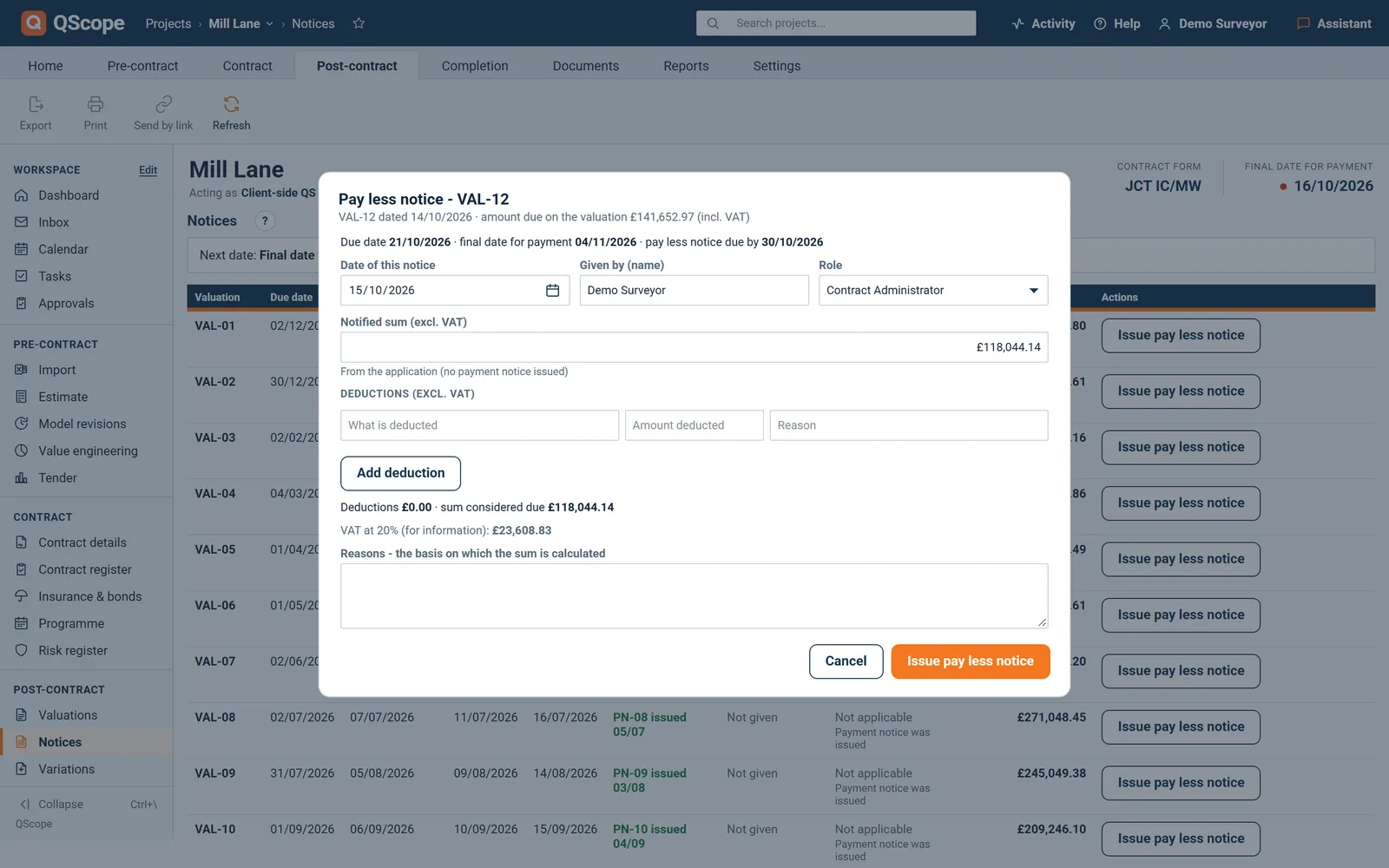Open the Assistant panel
This screenshot has width=1389, height=868.
(x=1334, y=23)
